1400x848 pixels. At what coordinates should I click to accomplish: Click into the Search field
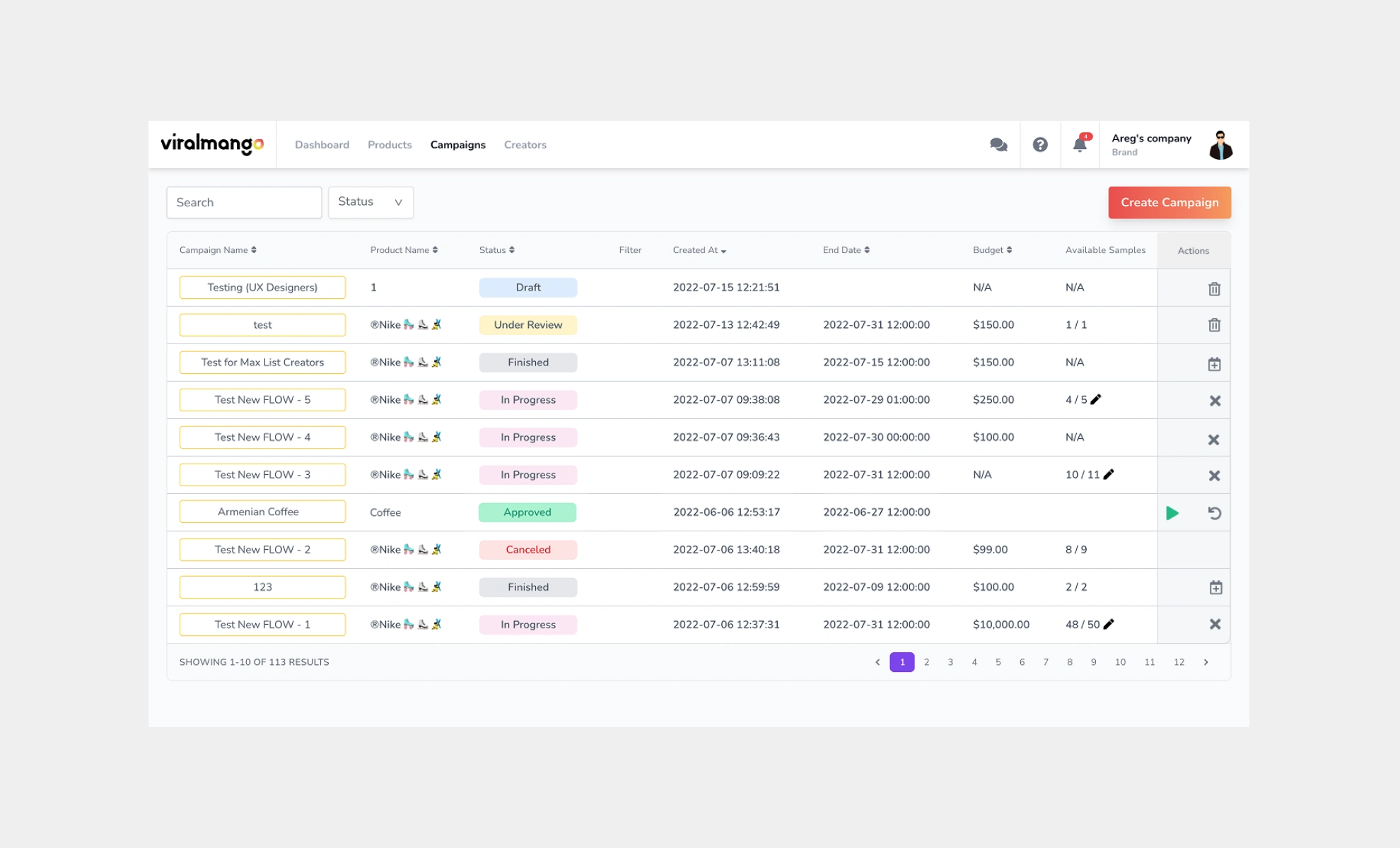(244, 202)
